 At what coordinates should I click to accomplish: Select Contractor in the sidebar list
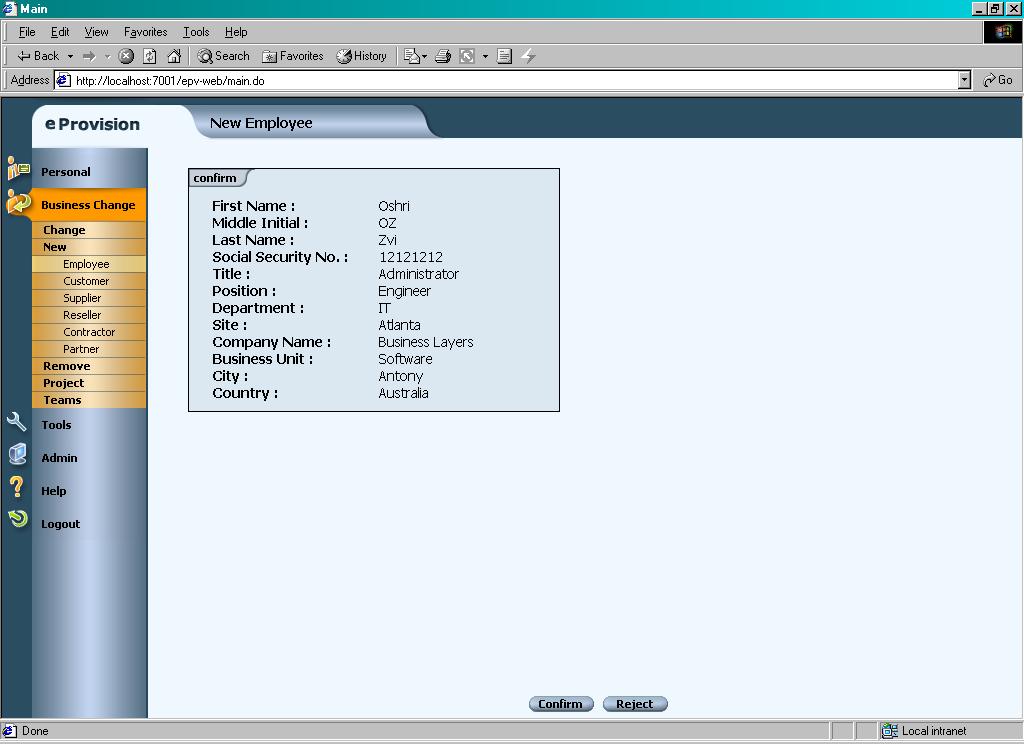pyautogui.click(x=89, y=332)
